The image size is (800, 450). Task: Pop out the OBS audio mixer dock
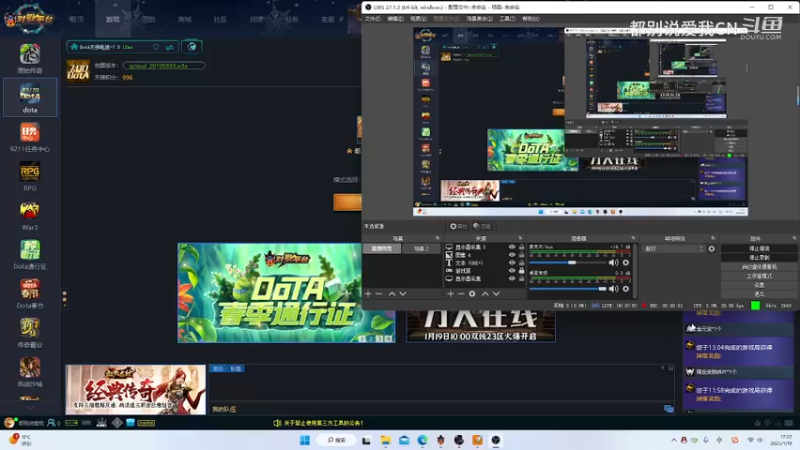pos(633,238)
